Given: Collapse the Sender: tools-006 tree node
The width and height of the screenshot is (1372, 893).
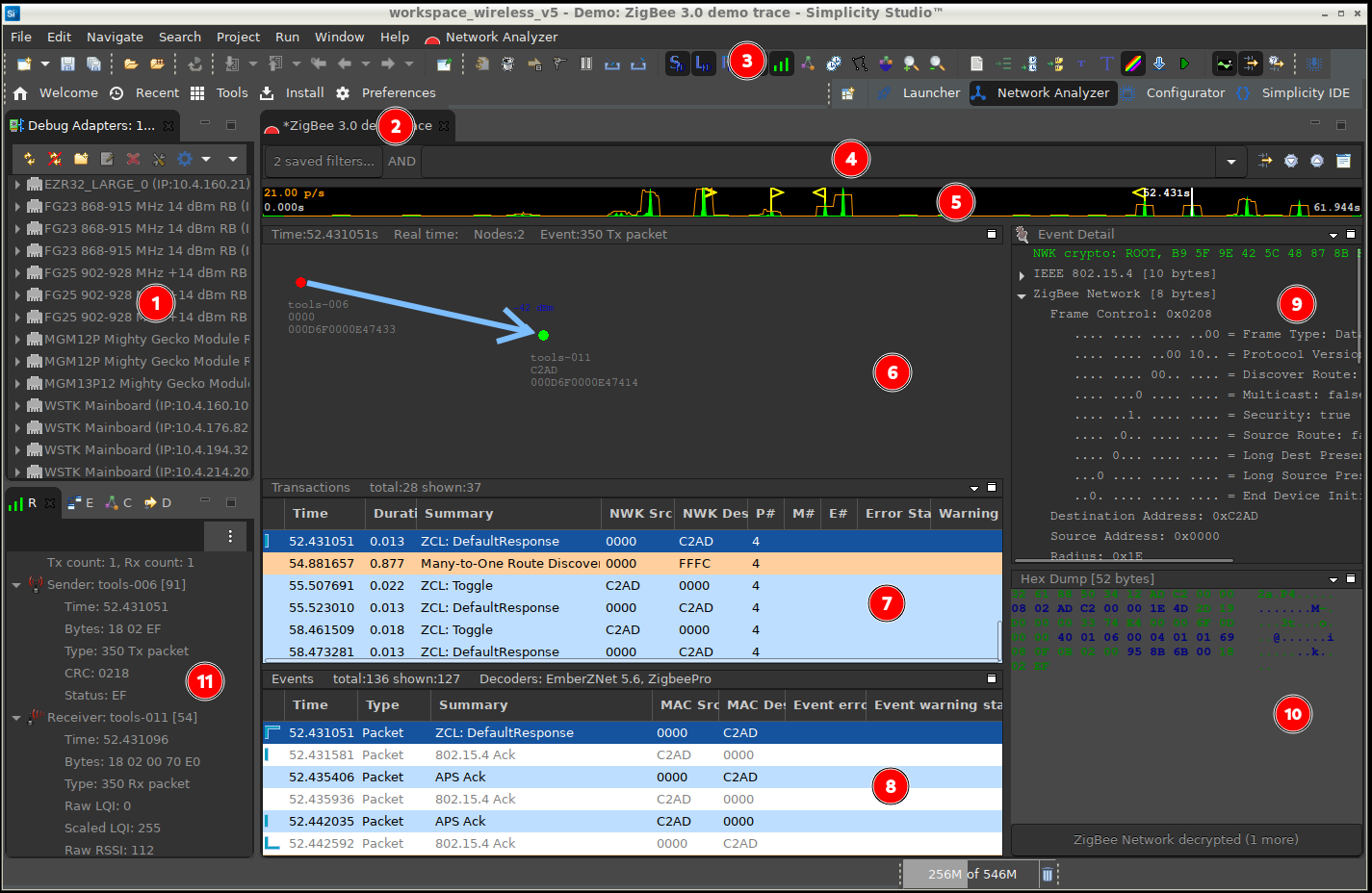Looking at the screenshot, I should pos(16,585).
